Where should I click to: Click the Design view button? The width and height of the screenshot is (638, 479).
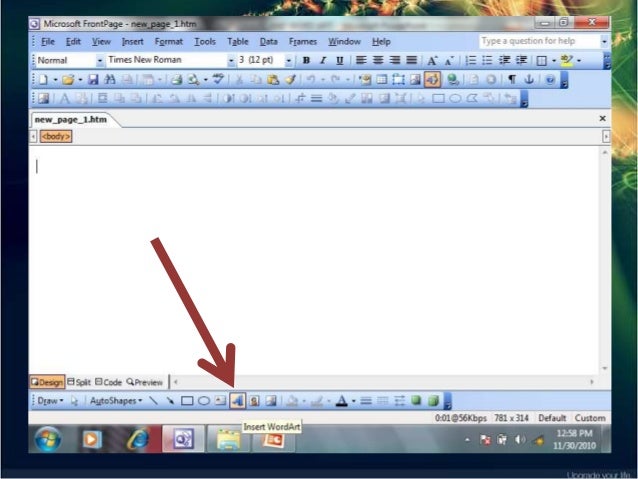(47, 382)
